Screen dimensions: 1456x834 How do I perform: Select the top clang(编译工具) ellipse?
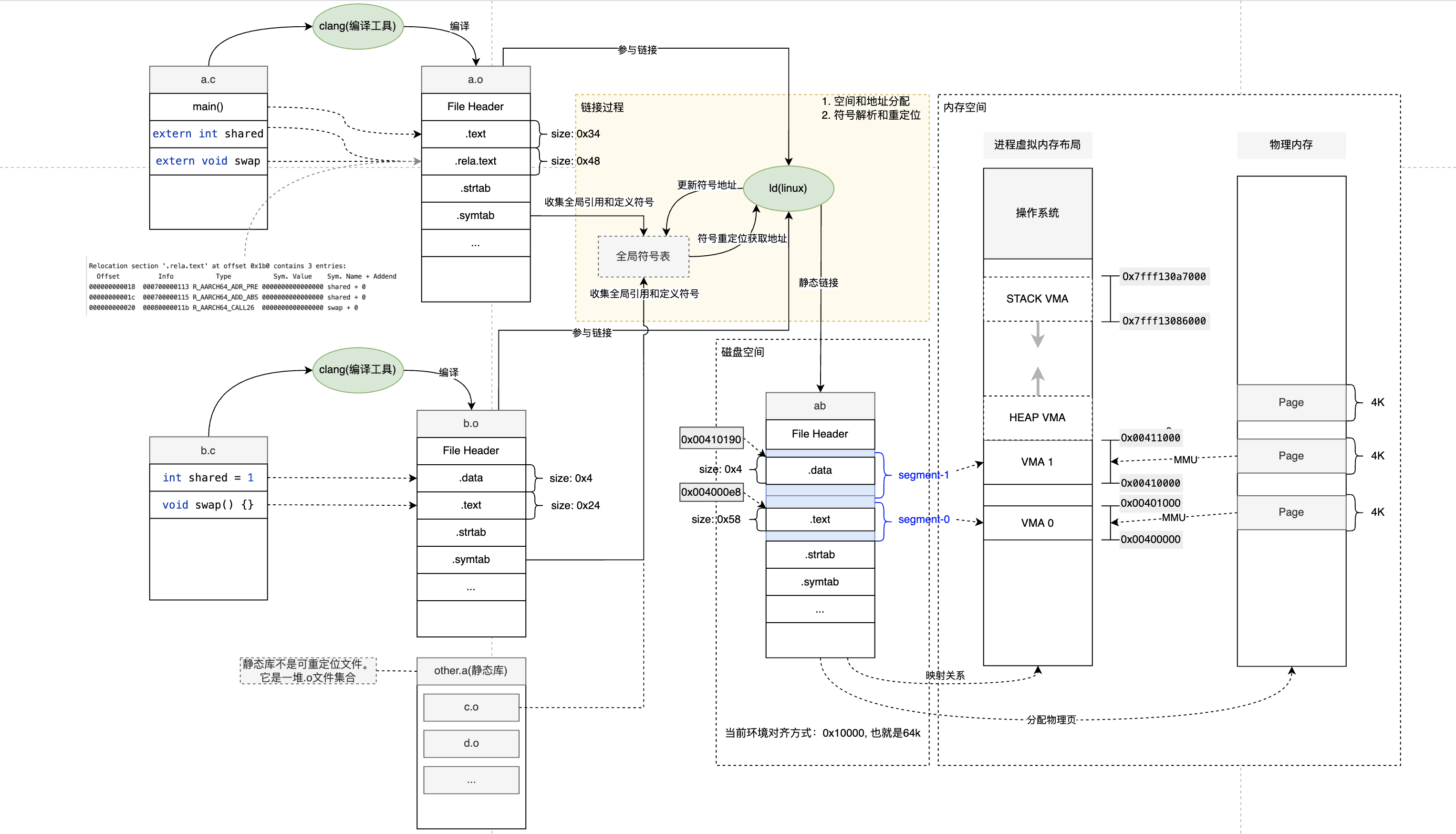click(x=357, y=26)
